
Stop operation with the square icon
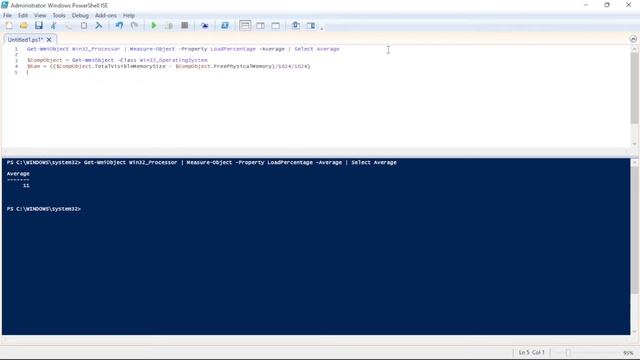click(x=184, y=25)
